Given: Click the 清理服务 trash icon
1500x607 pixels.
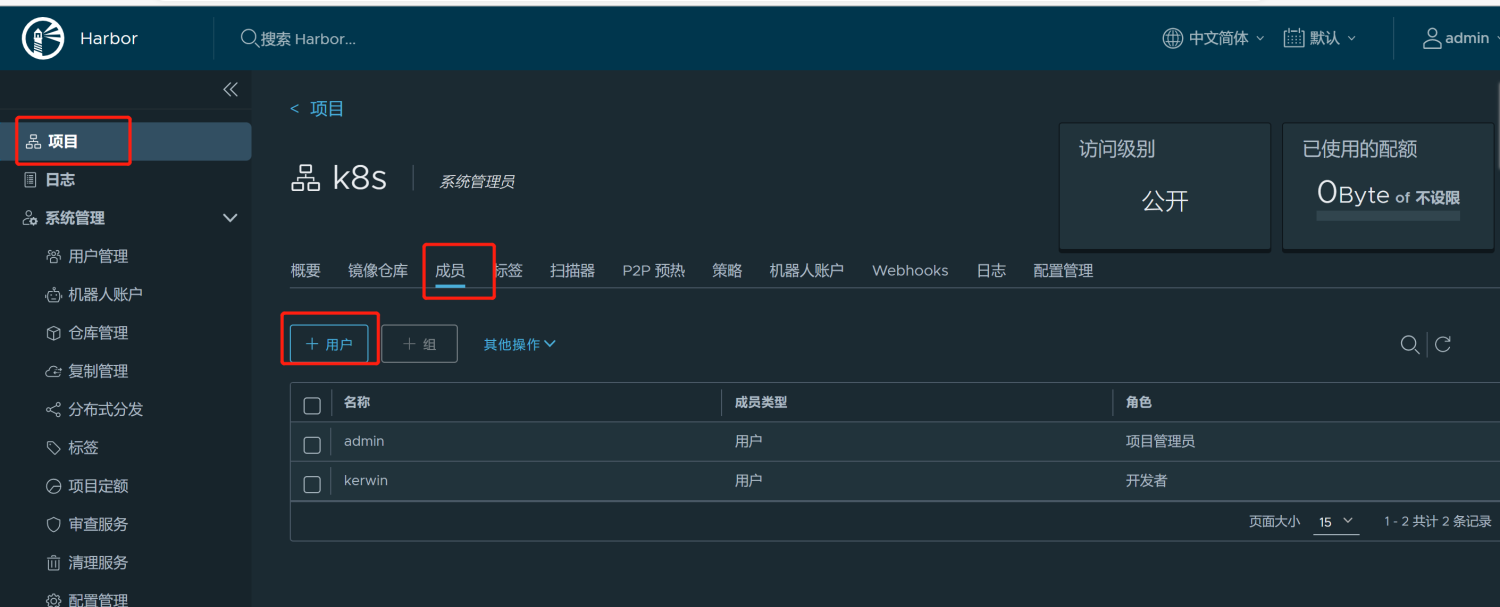Looking at the screenshot, I should (54, 563).
